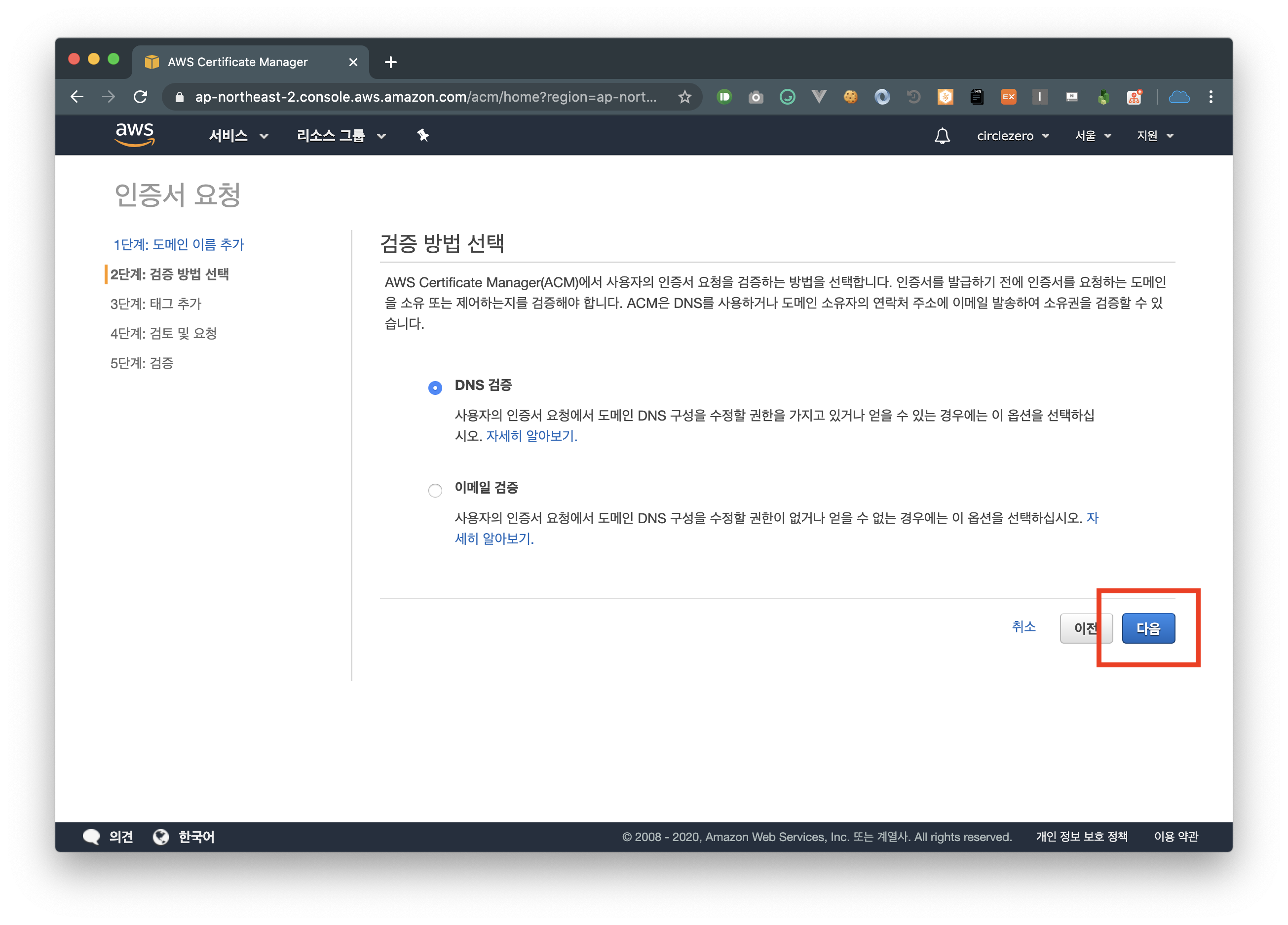Go to 1단계: 도메인 이름 추가 step
Viewport: 1288px width, 925px height.
[x=178, y=244]
